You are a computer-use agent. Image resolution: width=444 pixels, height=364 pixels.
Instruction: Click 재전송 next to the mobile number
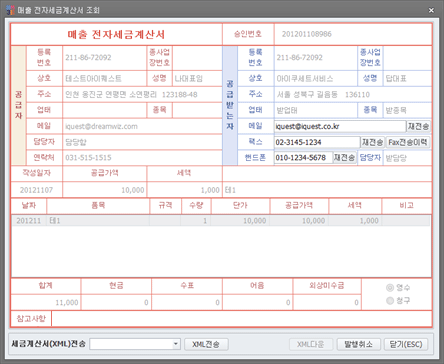tap(345, 158)
